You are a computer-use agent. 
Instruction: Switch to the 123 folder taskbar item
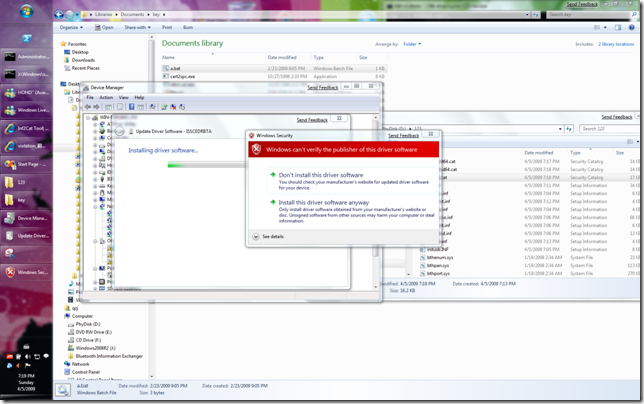[26, 182]
